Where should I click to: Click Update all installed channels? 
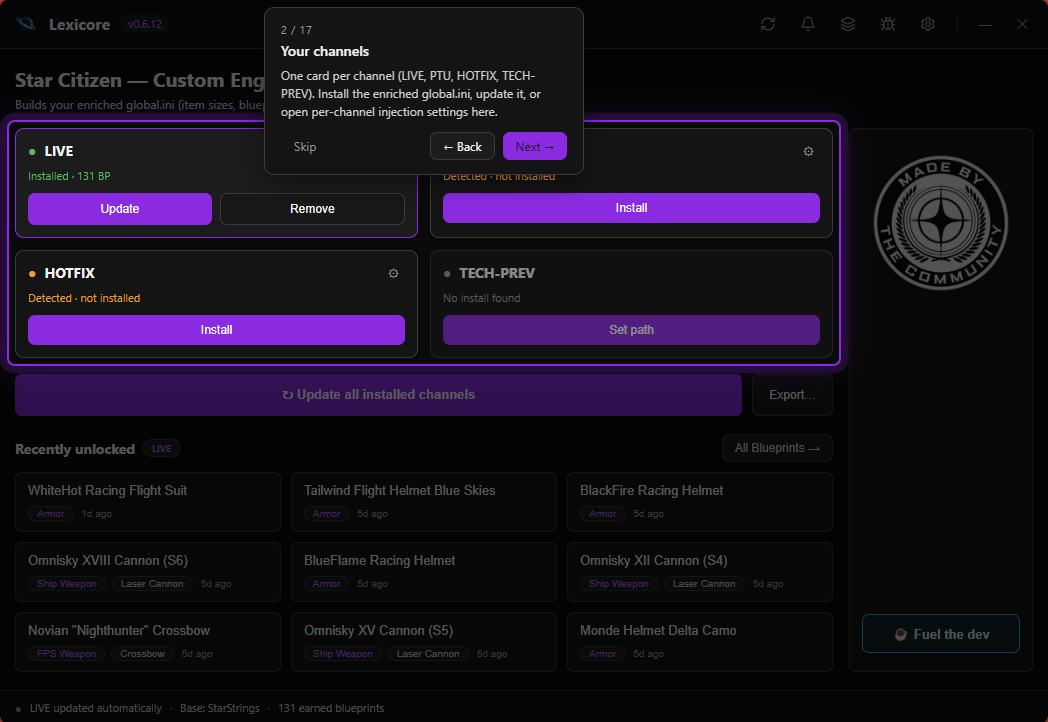378,394
